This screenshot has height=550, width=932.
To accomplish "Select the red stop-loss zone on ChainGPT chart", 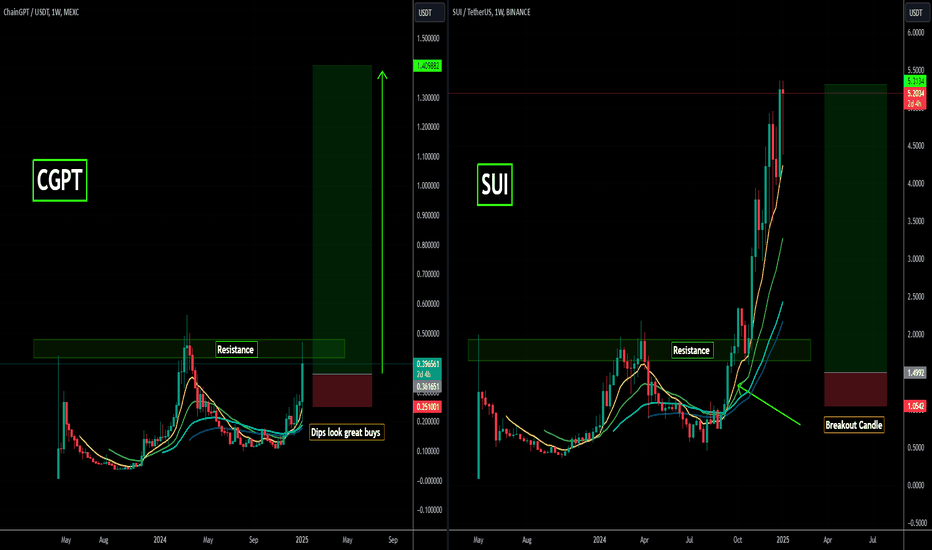I will pyautogui.click(x=342, y=391).
